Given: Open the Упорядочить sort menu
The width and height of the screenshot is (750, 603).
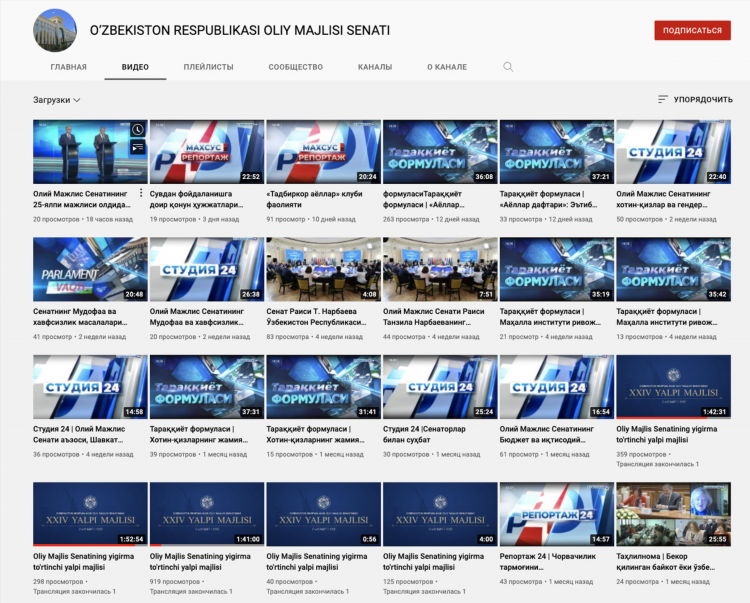Looking at the screenshot, I should click(x=695, y=99).
